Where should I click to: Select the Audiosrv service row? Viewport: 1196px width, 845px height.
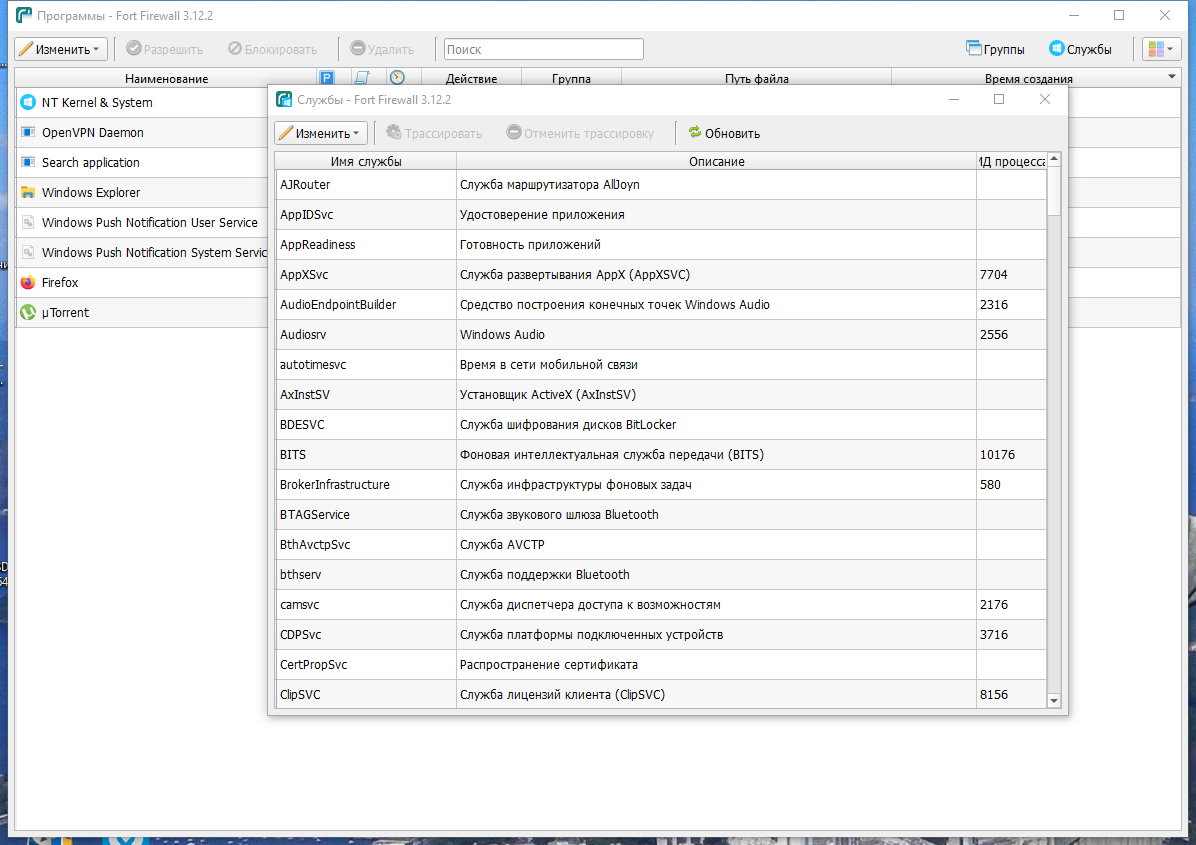point(661,335)
